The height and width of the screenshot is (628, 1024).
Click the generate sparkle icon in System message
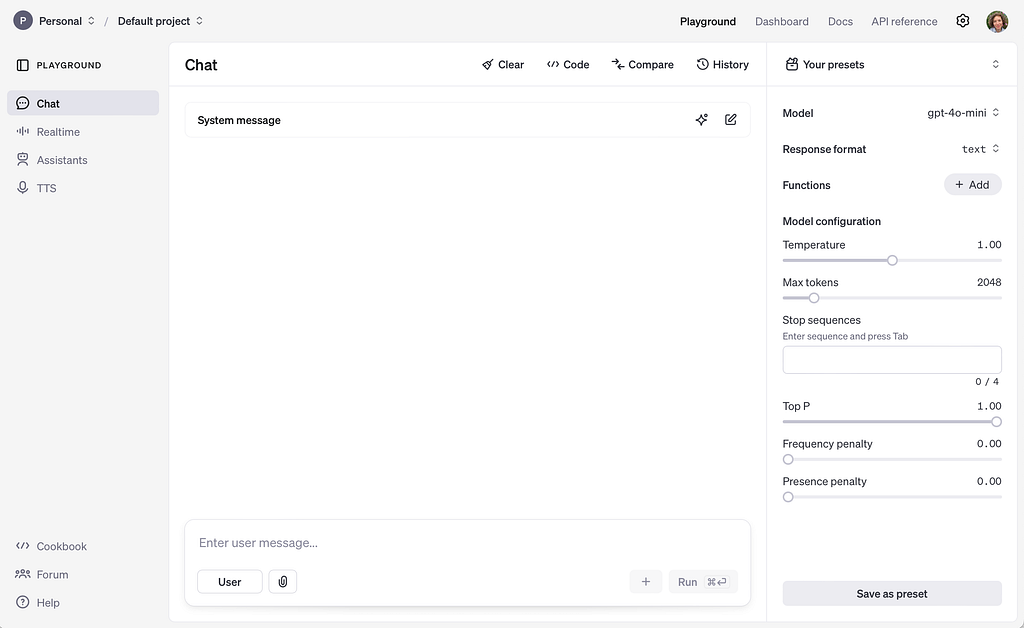701,119
